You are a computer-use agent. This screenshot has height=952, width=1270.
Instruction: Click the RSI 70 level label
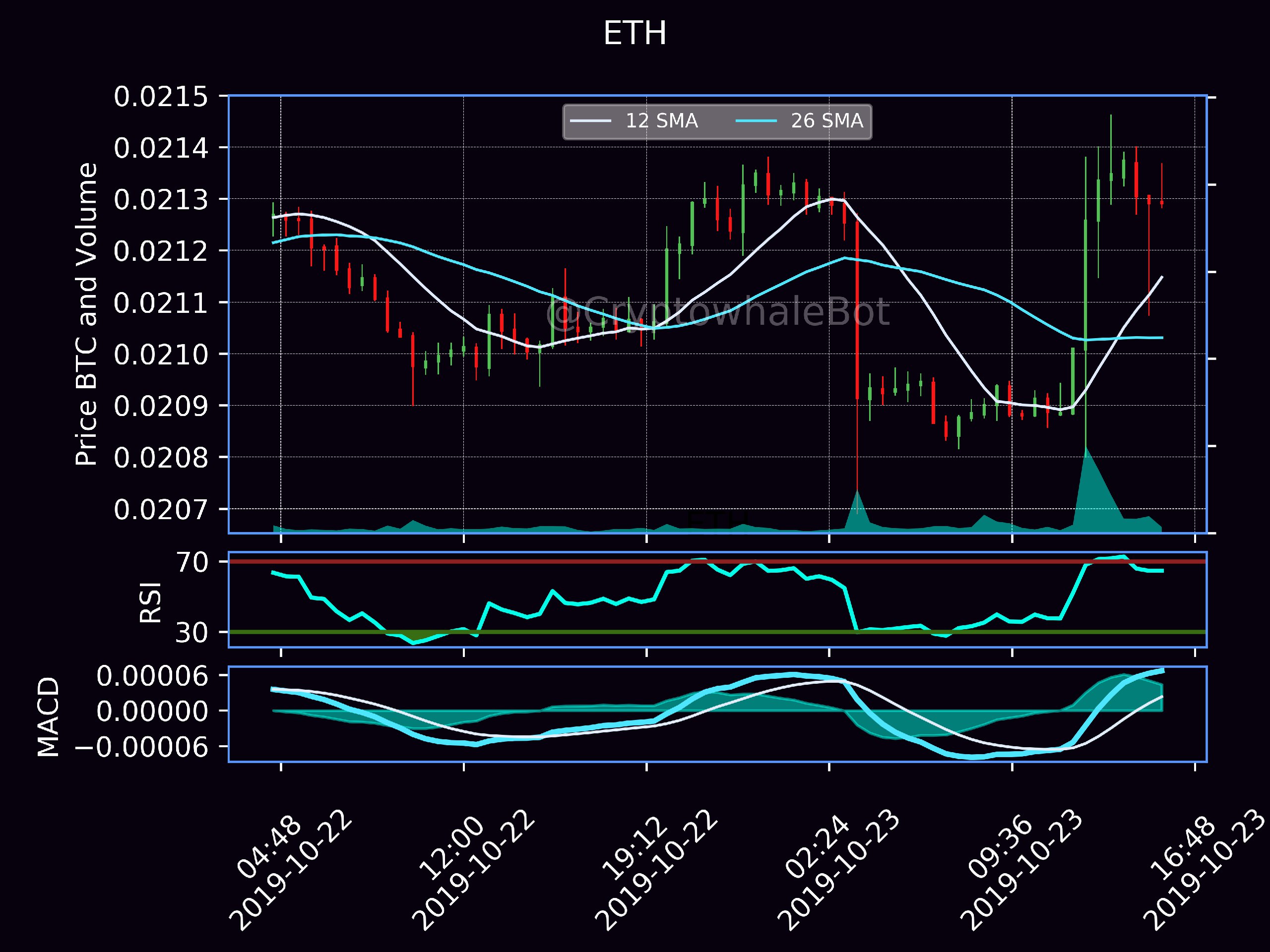click(192, 562)
